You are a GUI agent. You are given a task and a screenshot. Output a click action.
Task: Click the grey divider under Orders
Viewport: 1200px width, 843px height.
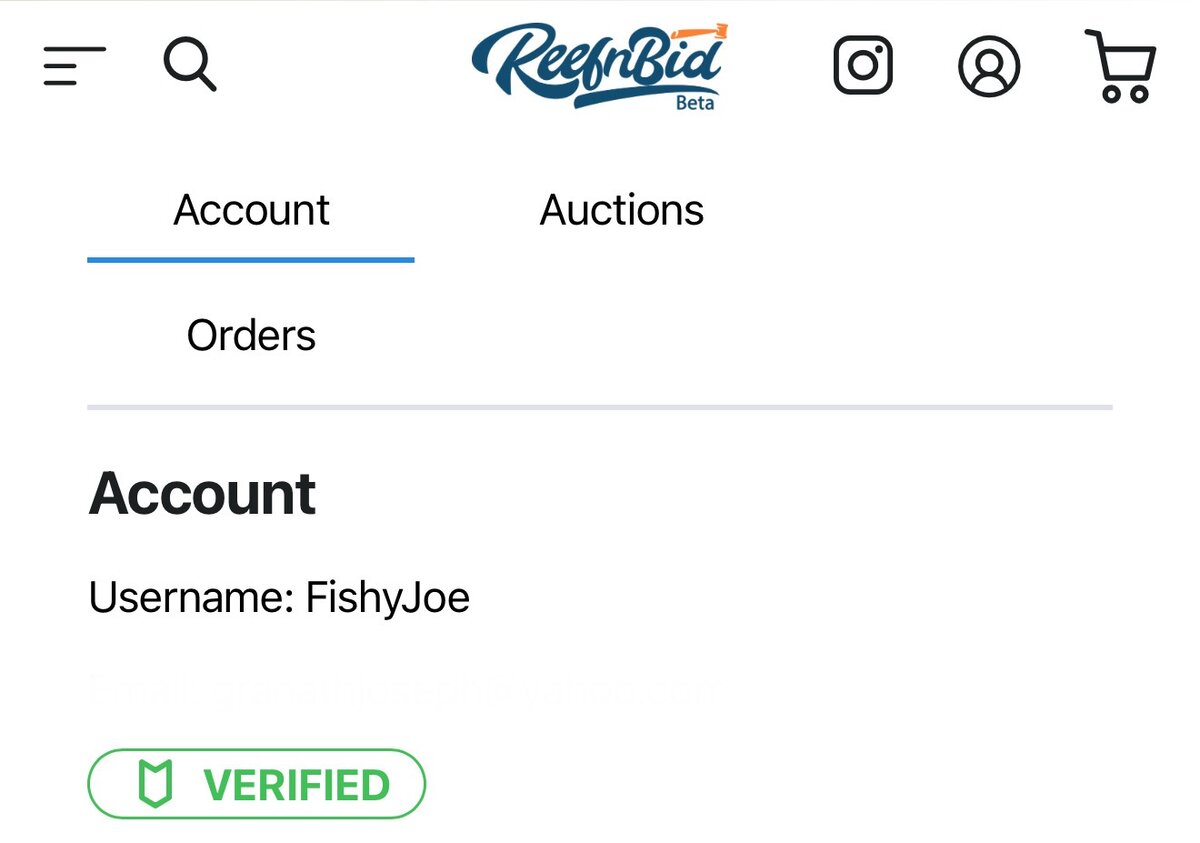pyautogui.click(x=600, y=407)
